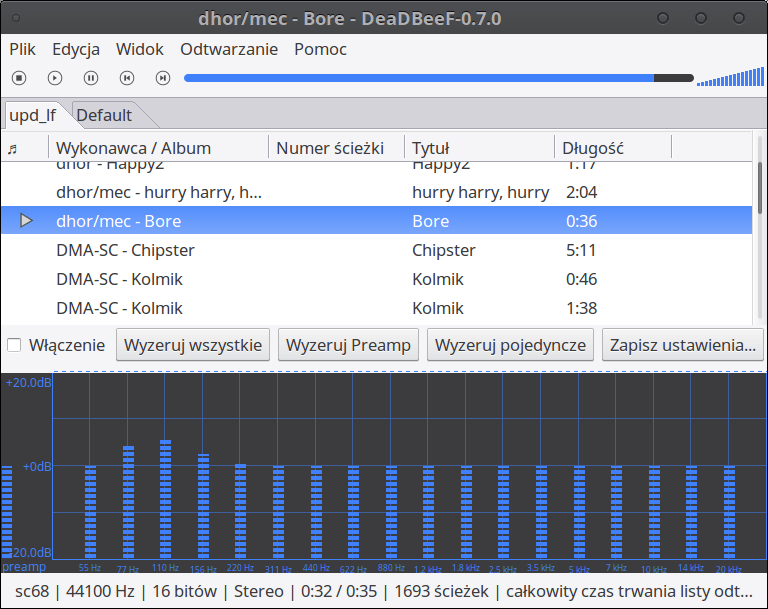768x609 pixels.
Task: Adjust the 77 Hz equalizer band
Action: tap(128, 502)
